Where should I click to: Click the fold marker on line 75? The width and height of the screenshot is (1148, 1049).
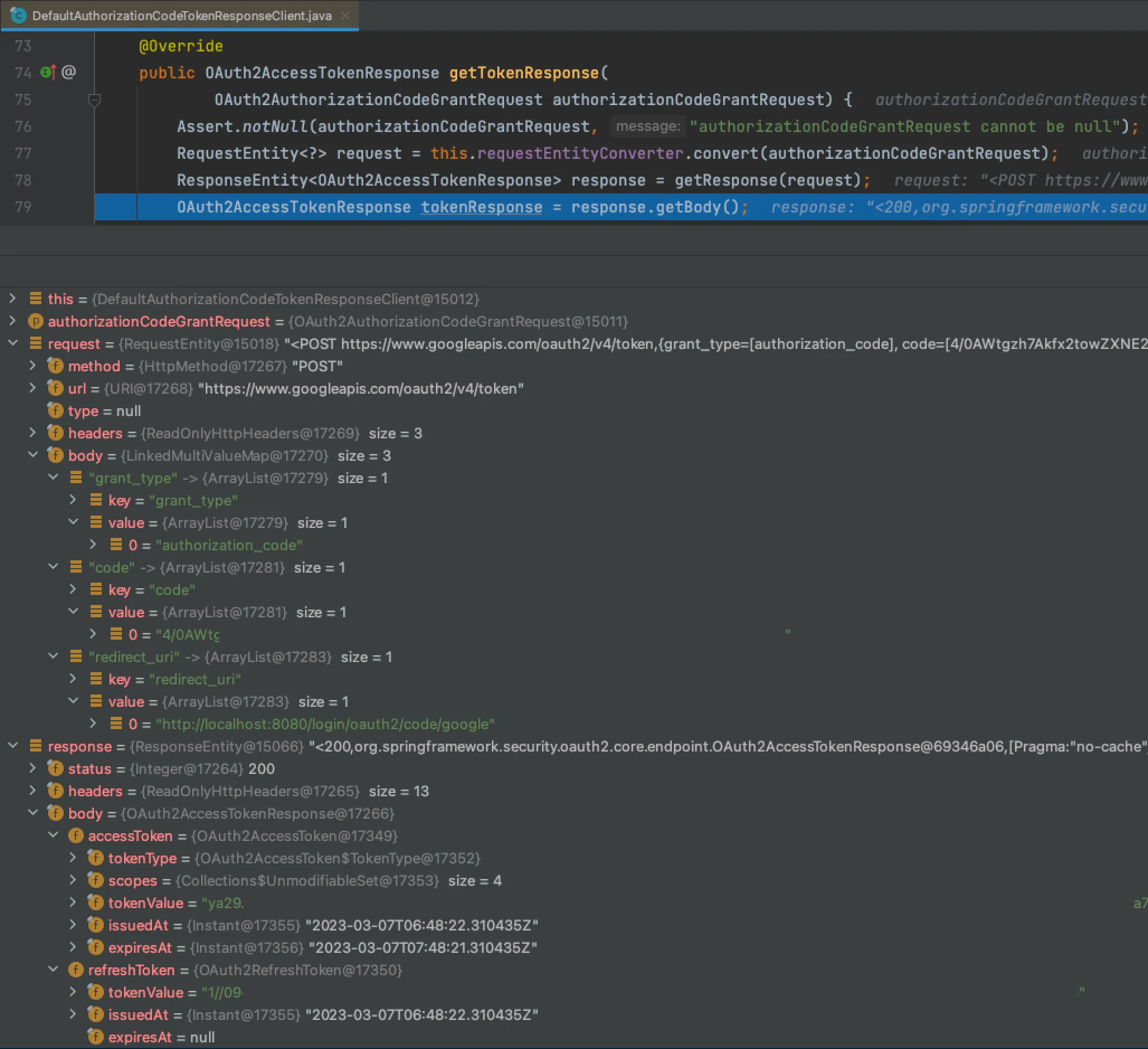point(94,100)
